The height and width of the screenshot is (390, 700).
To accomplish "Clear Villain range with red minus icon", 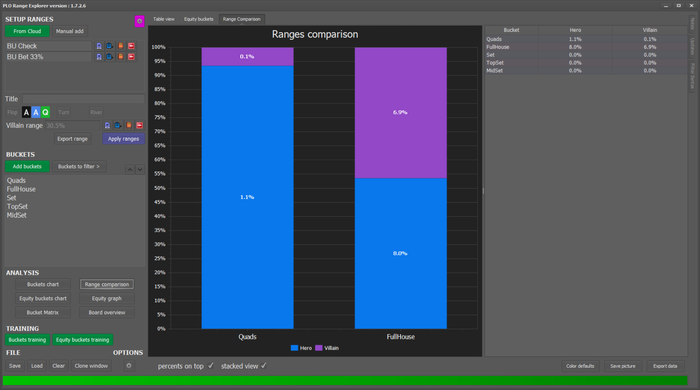I will tap(139, 125).
